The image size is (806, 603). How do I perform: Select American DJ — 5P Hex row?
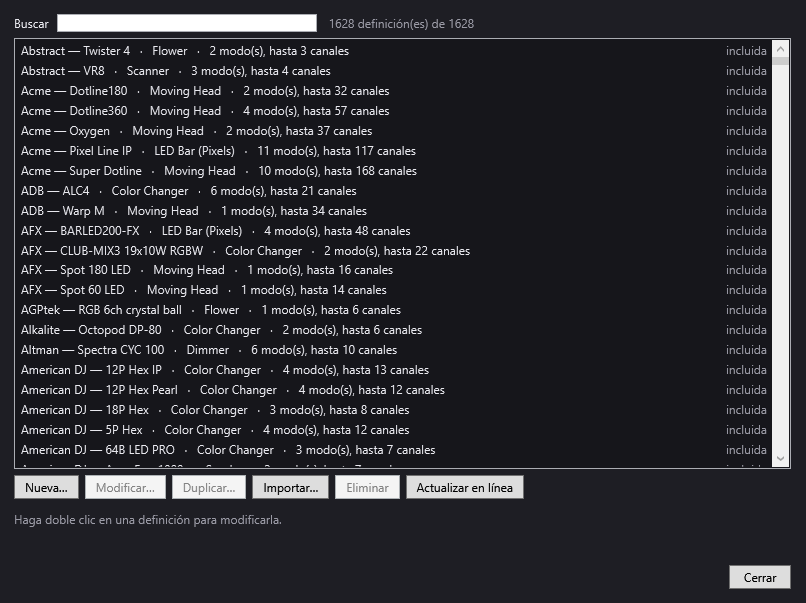[393, 431]
